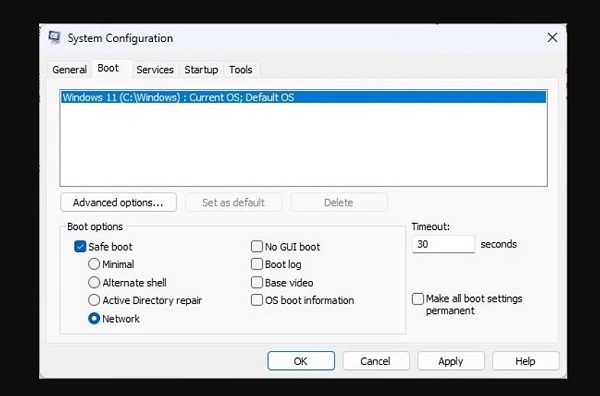Tick the Base video checkbox
The height and width of the screenshot is (396, 600).
tap(257, 283)
